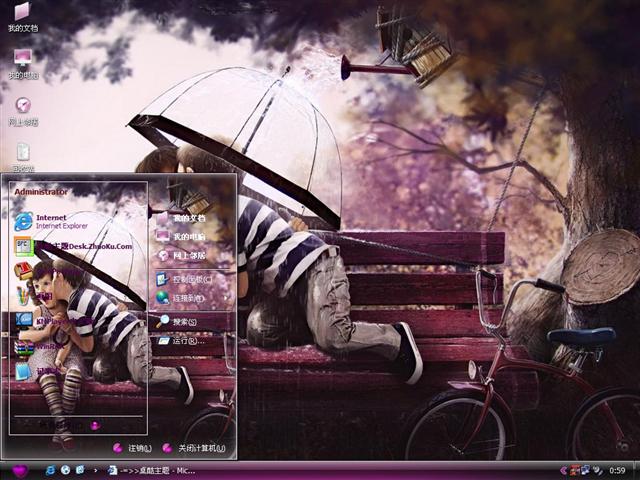Screen dimensions: 640x480
Task: Expand All Programs via the purple arrow
Action: point(95,426)
